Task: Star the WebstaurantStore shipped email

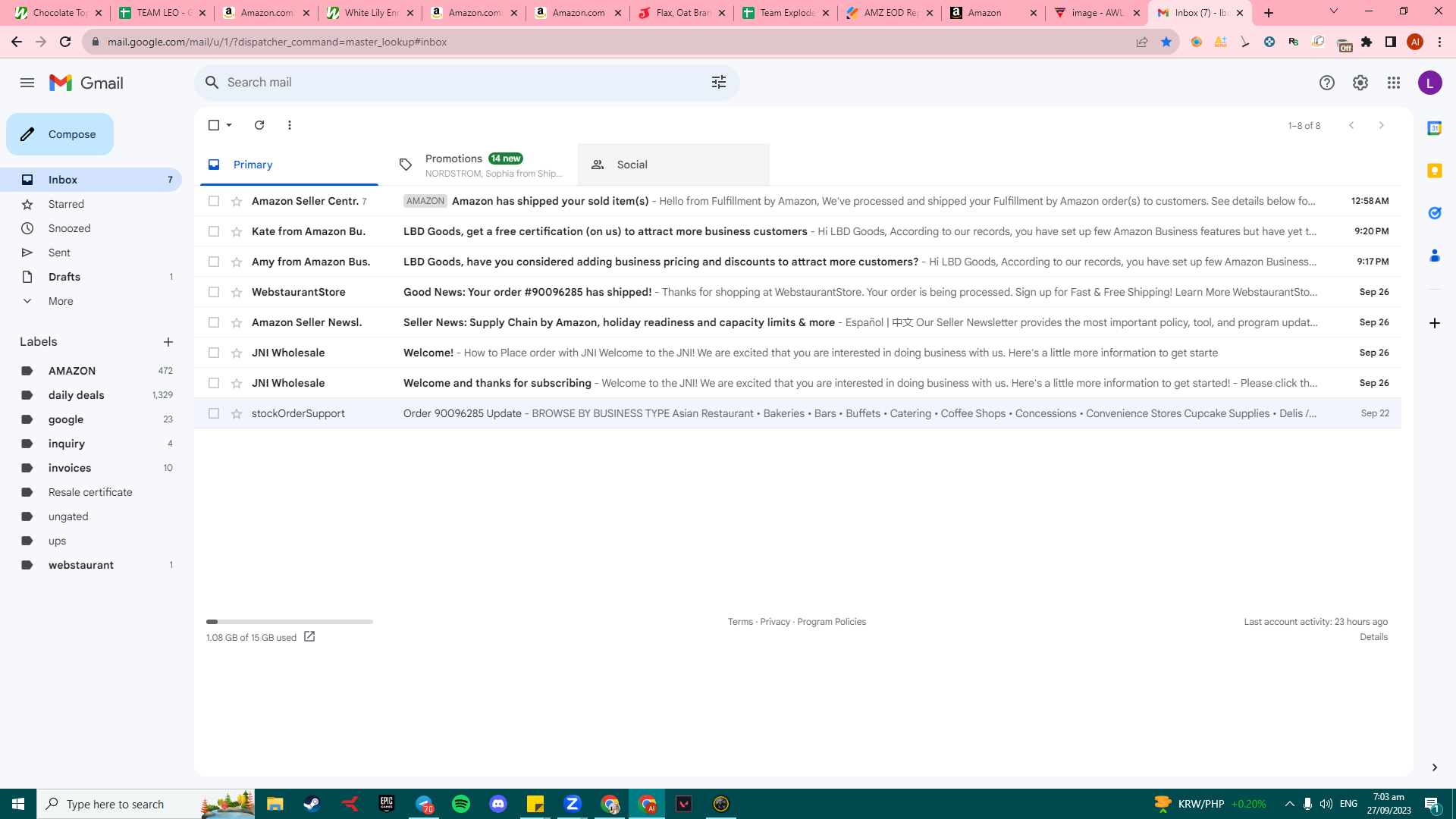Action: click(237, 292)
